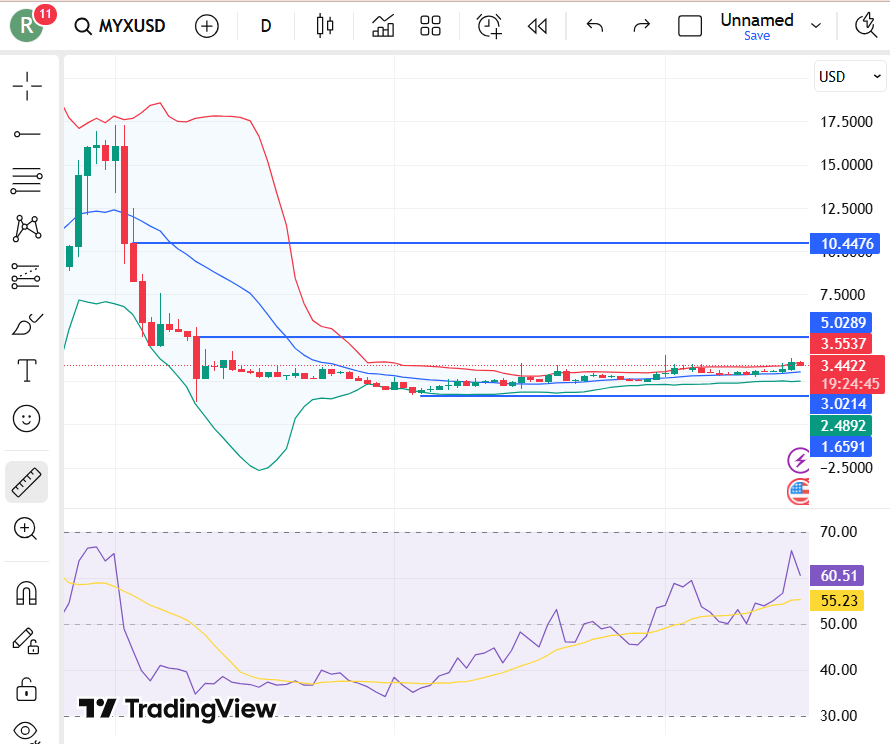Screen dimensions: 890x744
Task: Open the USD currency dropdown
Action: (x=850, y=76)
